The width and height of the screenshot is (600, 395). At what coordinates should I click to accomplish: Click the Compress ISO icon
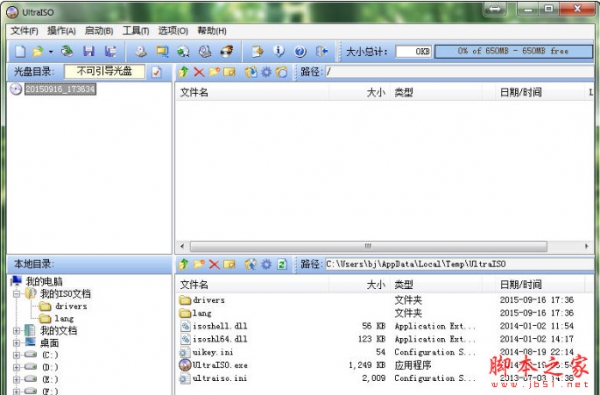click(x=162, y=51)
